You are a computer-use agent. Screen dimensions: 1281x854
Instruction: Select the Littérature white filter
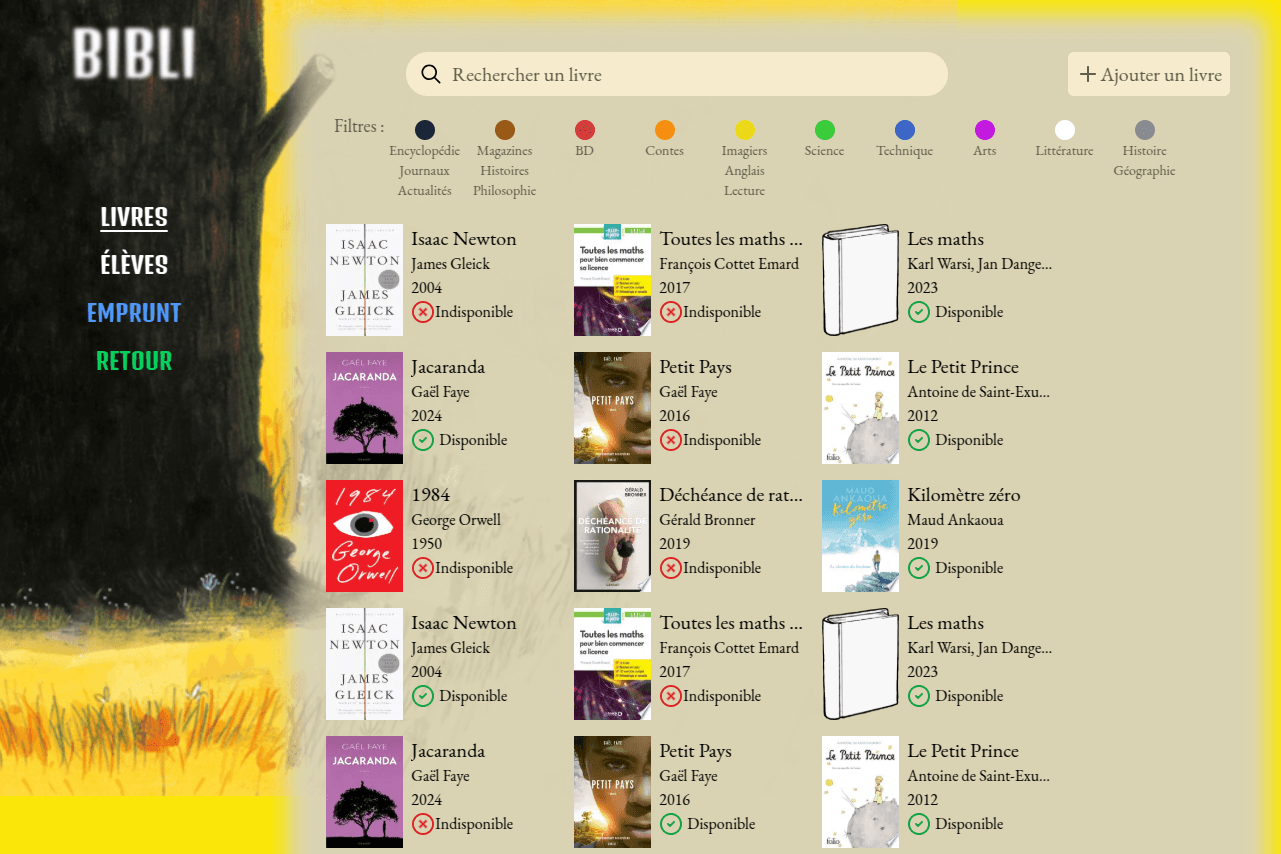[1065, 130]
